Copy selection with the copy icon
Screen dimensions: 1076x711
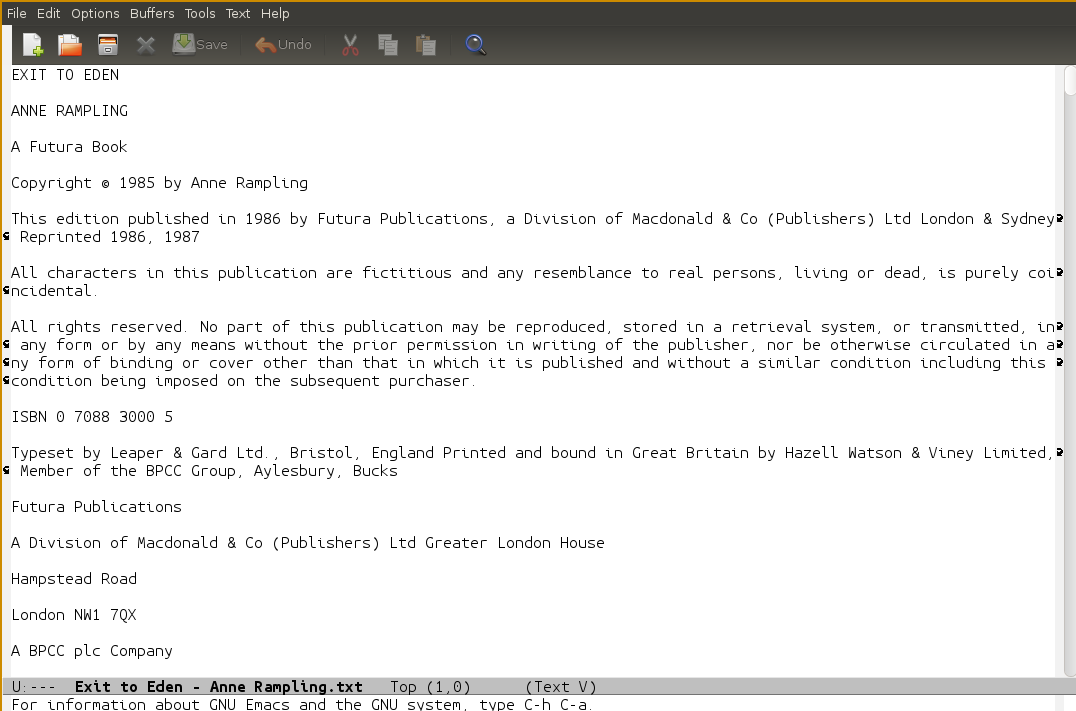point(388,45)
